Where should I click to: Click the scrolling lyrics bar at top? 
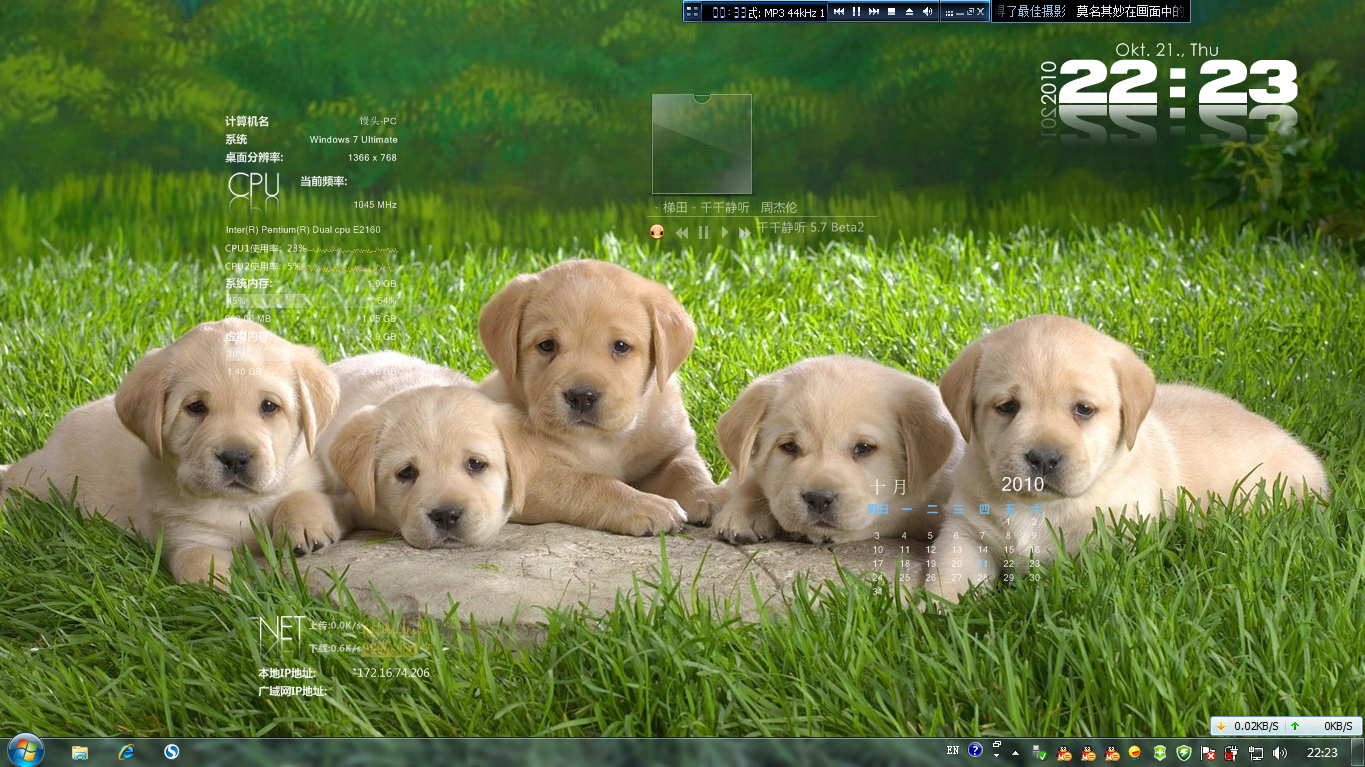(x=1090, y=12)
